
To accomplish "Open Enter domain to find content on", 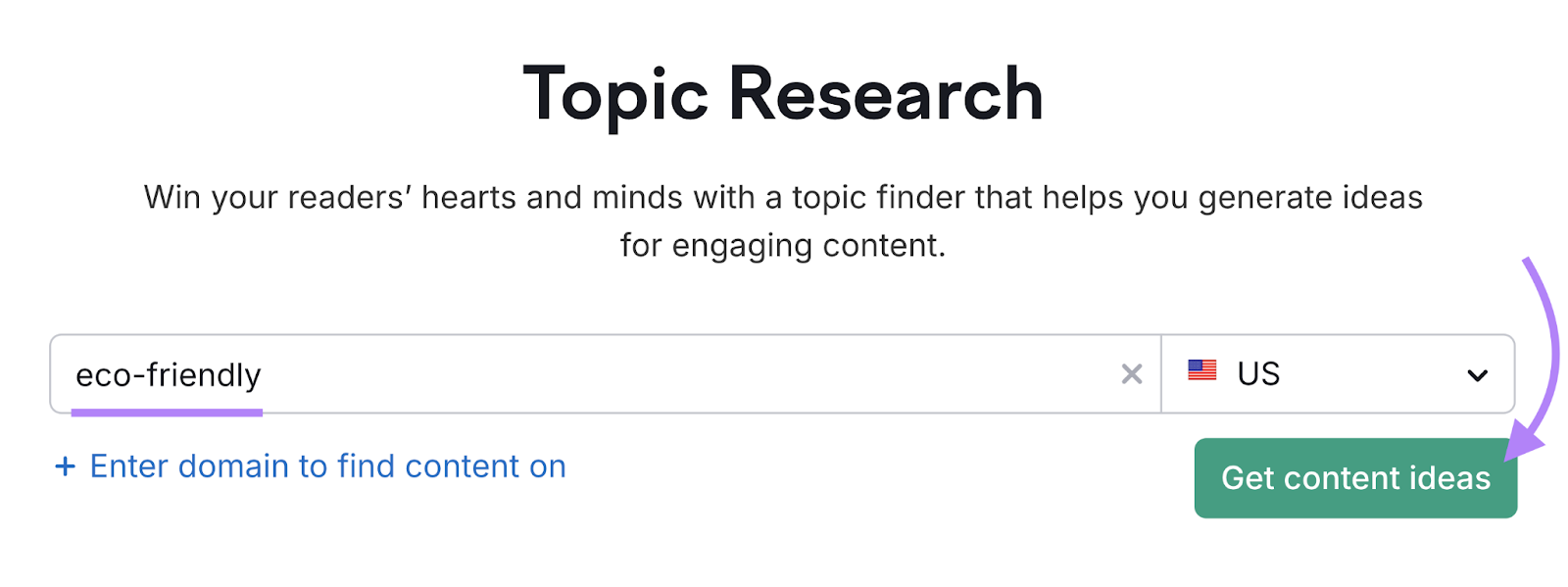I will click(x=326, y=465).
